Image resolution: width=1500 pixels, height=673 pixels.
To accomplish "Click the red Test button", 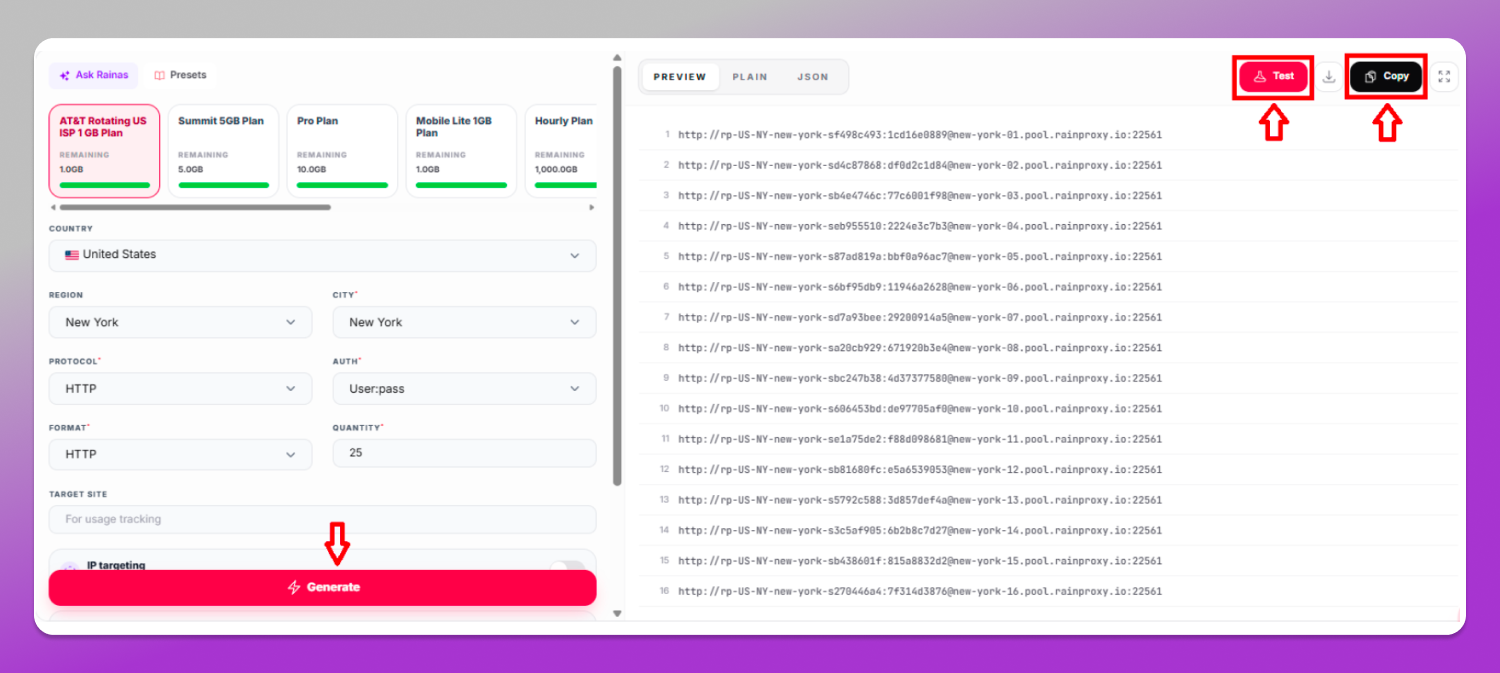I will point(1274,76).
